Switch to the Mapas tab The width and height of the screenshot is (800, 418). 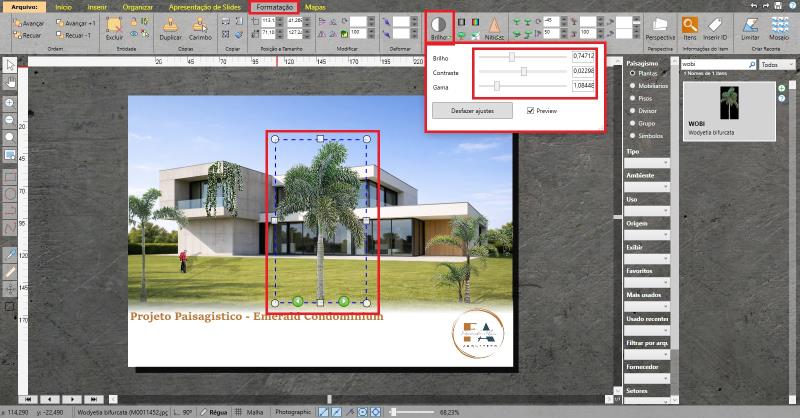click(x=314, y=6)
